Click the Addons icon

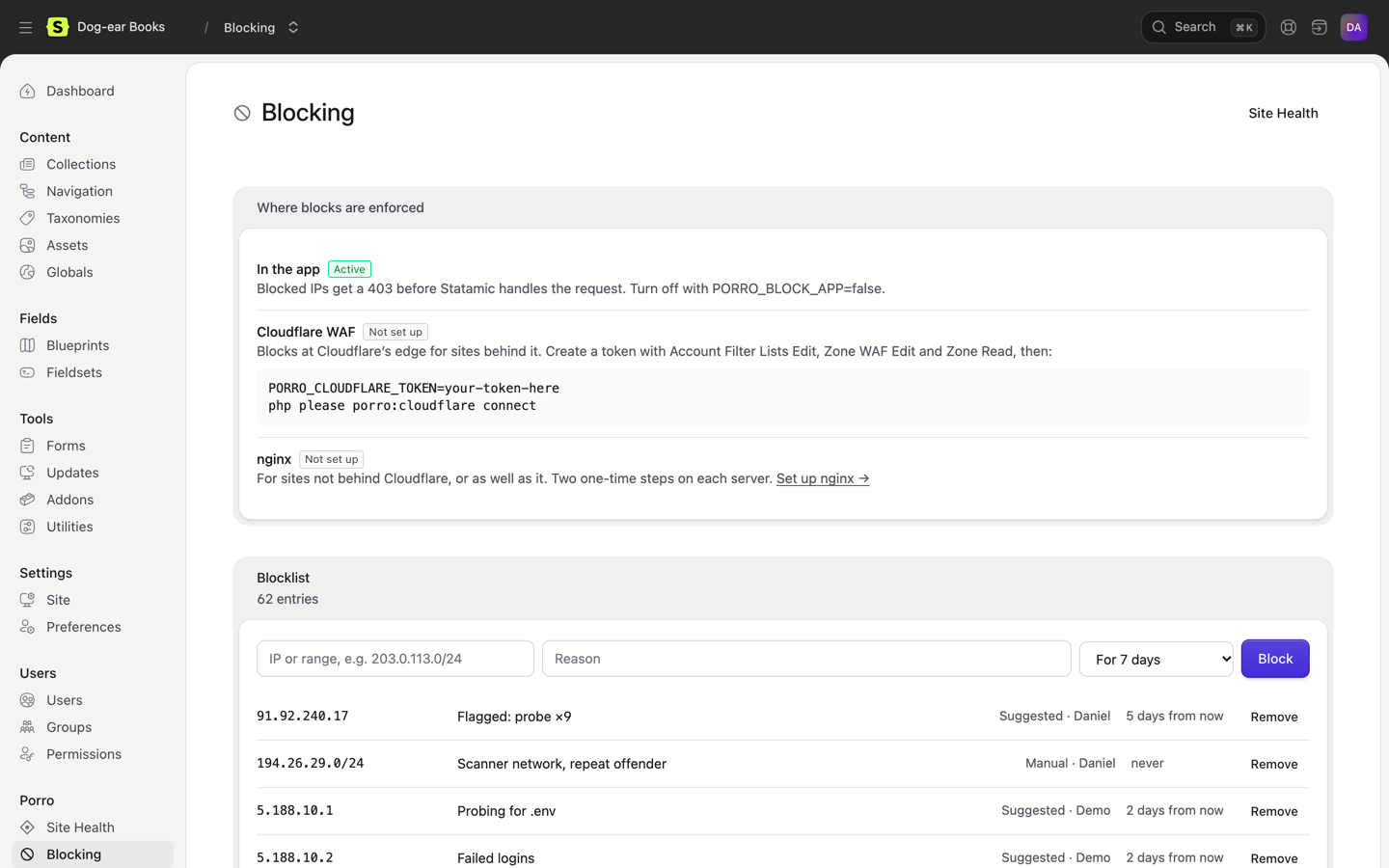tap(27, 501)
